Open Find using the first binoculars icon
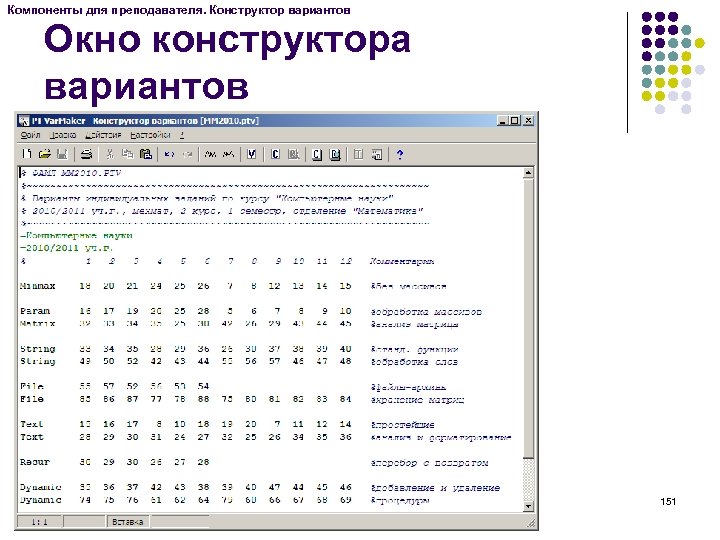 click(210, 154)
